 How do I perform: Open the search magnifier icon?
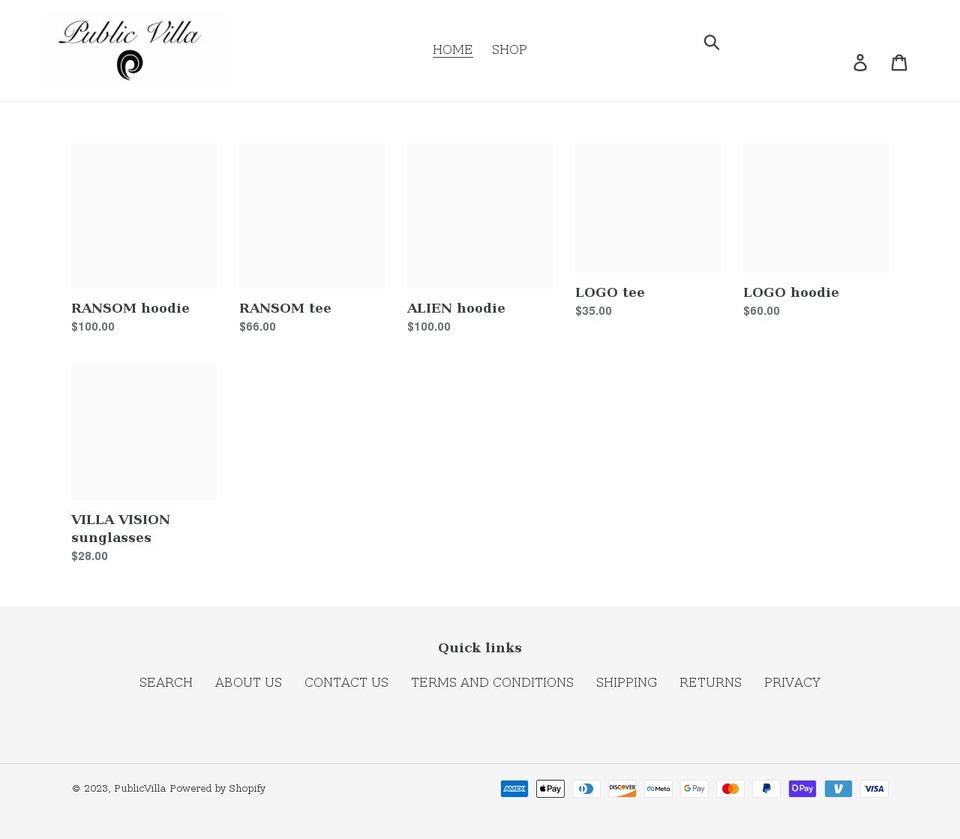pyautogui.click(x=711, y=42)
